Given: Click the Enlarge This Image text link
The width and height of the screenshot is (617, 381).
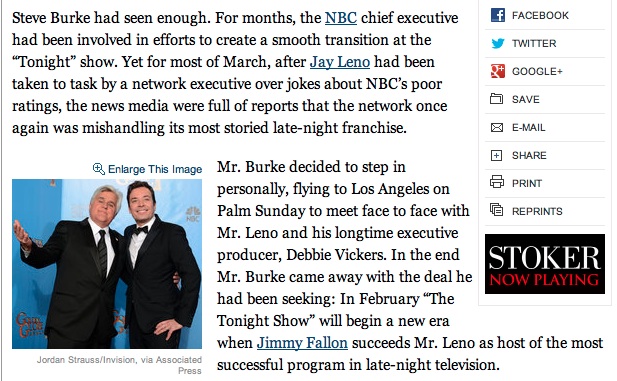Looking at the screenshot, I should 155,169.
